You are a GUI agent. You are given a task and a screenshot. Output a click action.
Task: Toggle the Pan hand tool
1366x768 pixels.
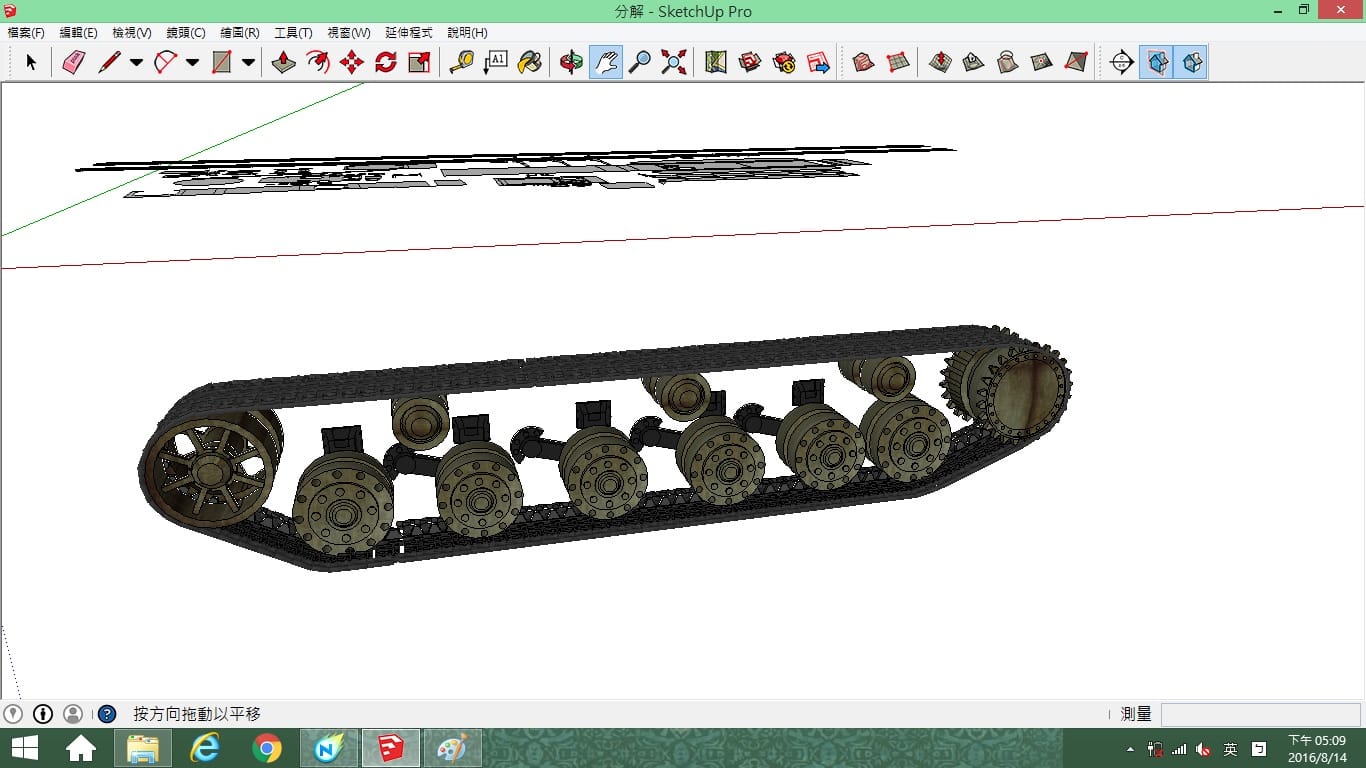[606, 62]
